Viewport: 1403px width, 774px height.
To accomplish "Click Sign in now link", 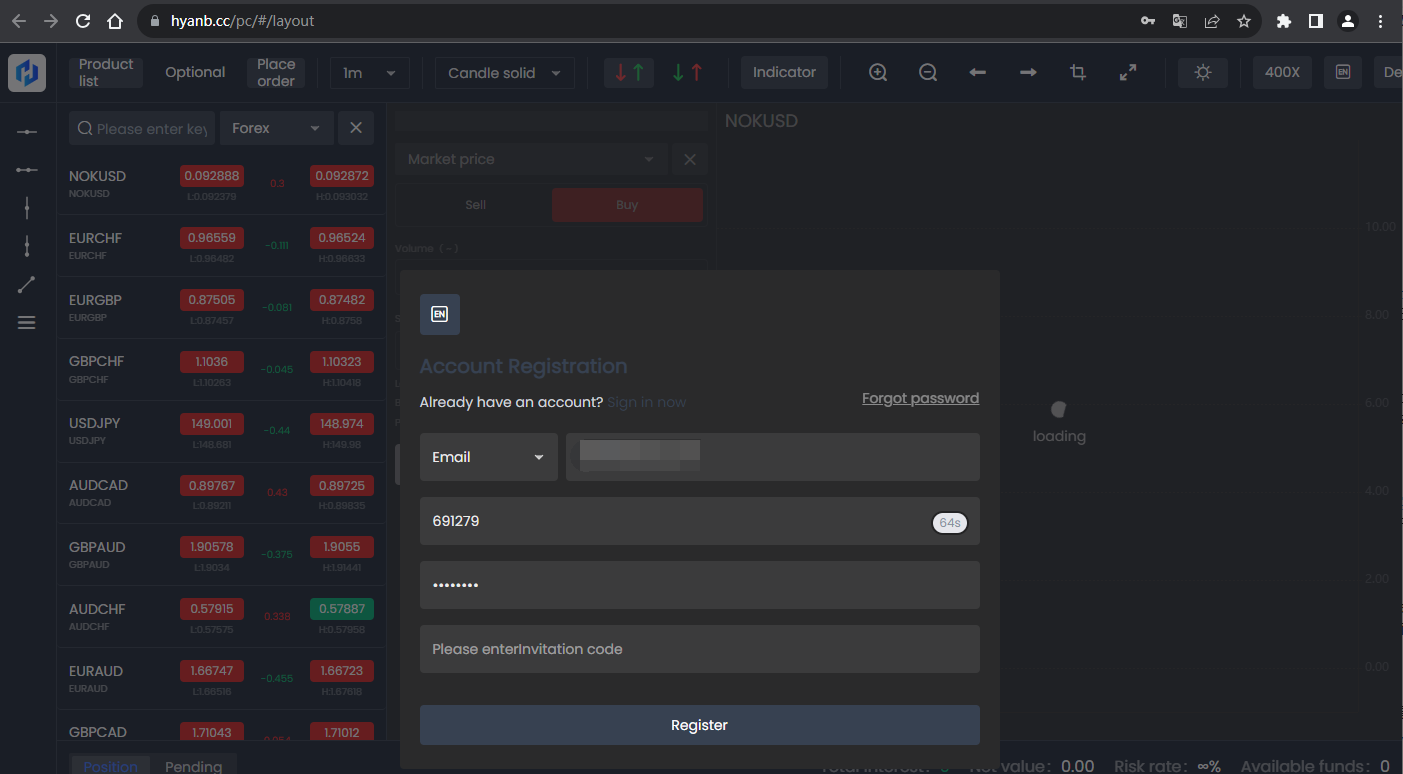I will click(x=647, y=402).
